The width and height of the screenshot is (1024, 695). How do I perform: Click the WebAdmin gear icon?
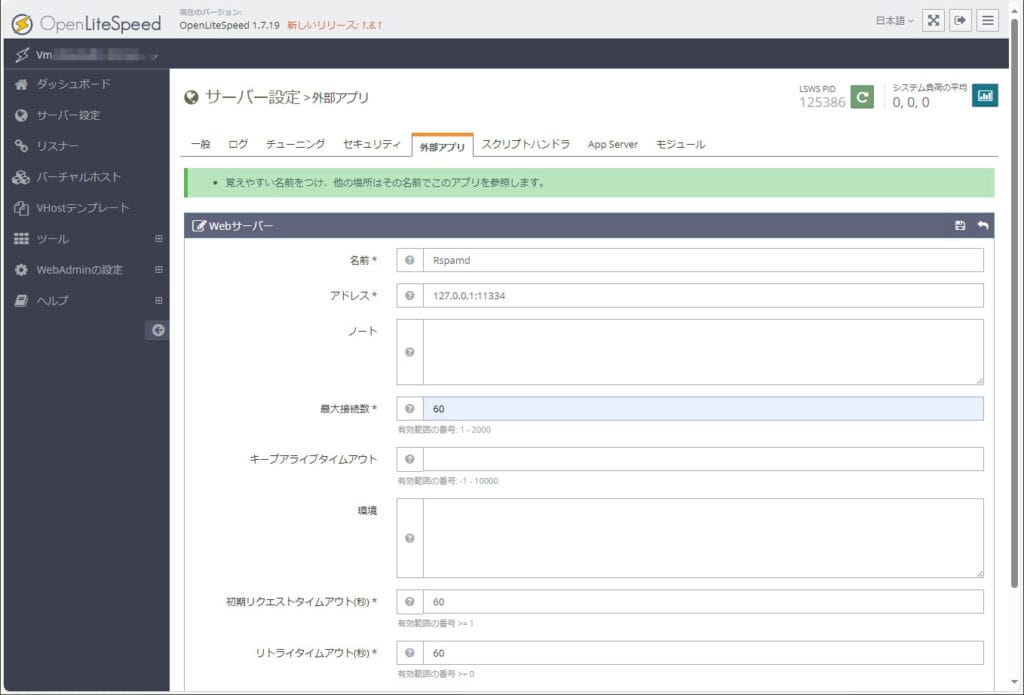21,270
